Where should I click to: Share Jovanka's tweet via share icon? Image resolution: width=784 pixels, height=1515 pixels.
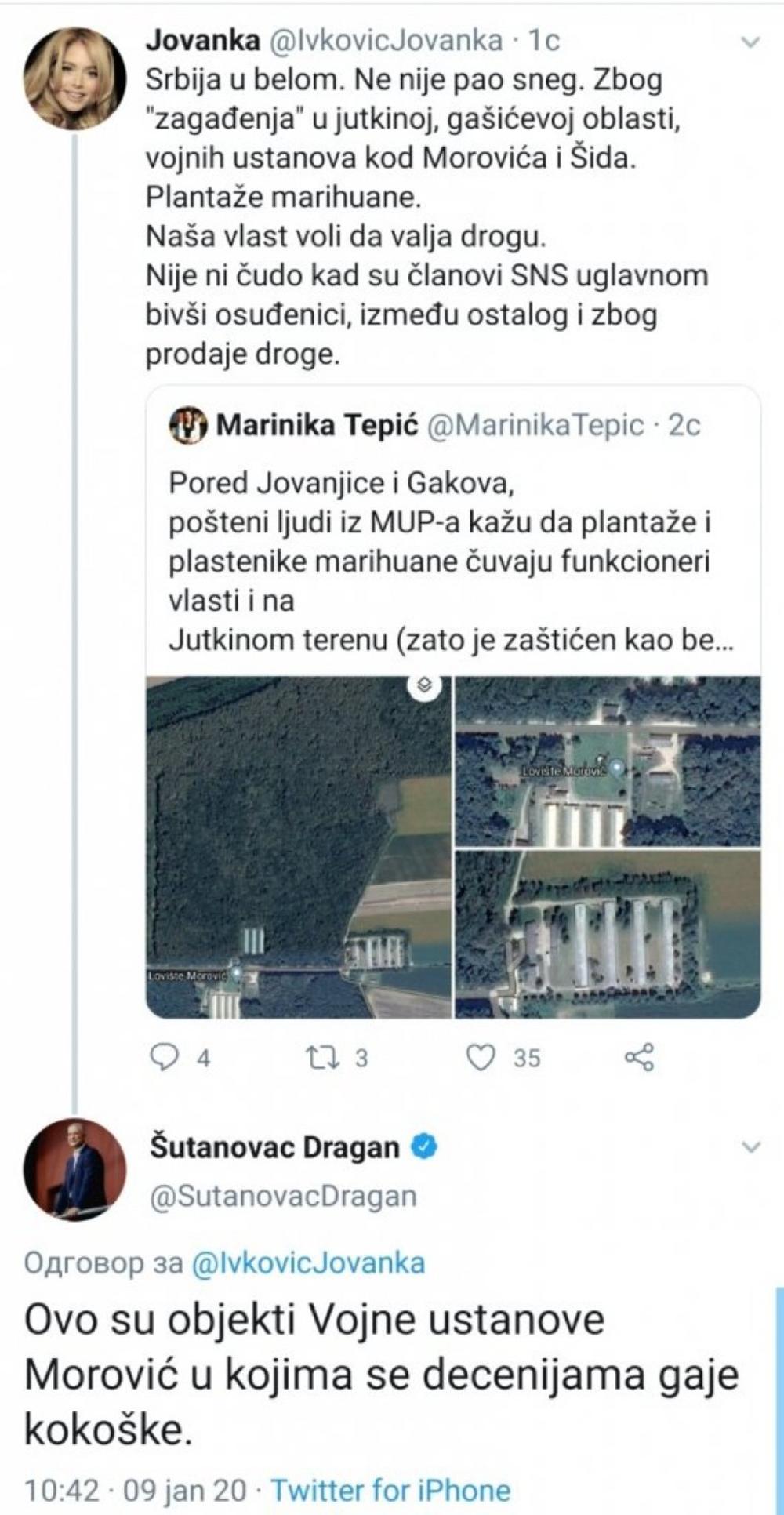tap(639, 1058)
